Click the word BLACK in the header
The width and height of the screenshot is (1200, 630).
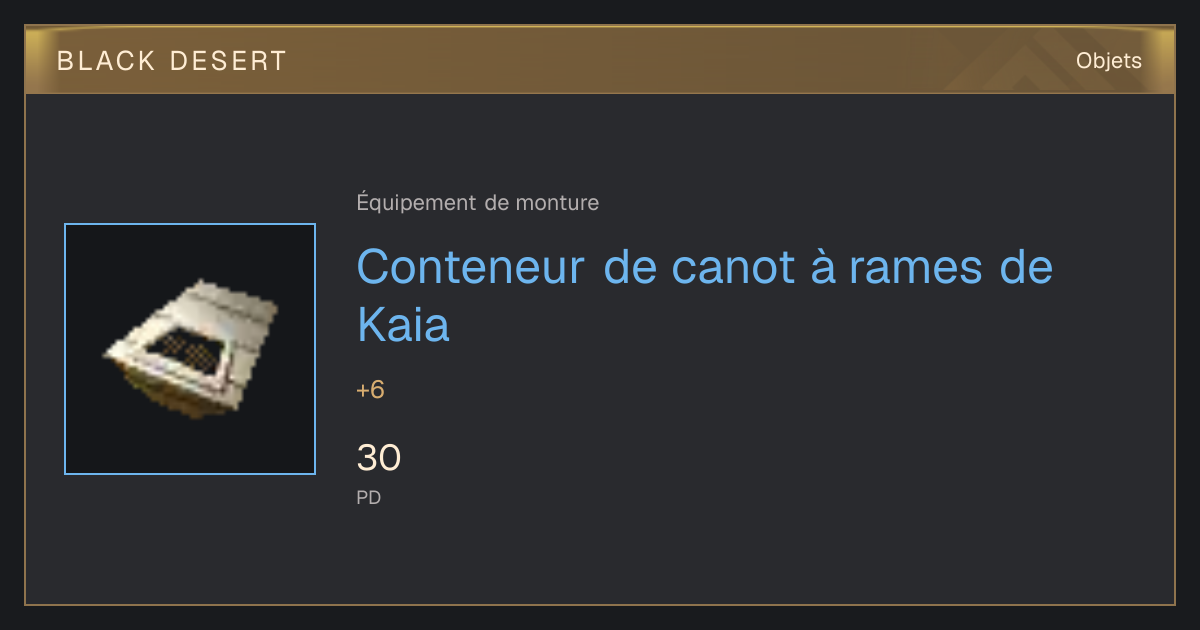(106, 61)
